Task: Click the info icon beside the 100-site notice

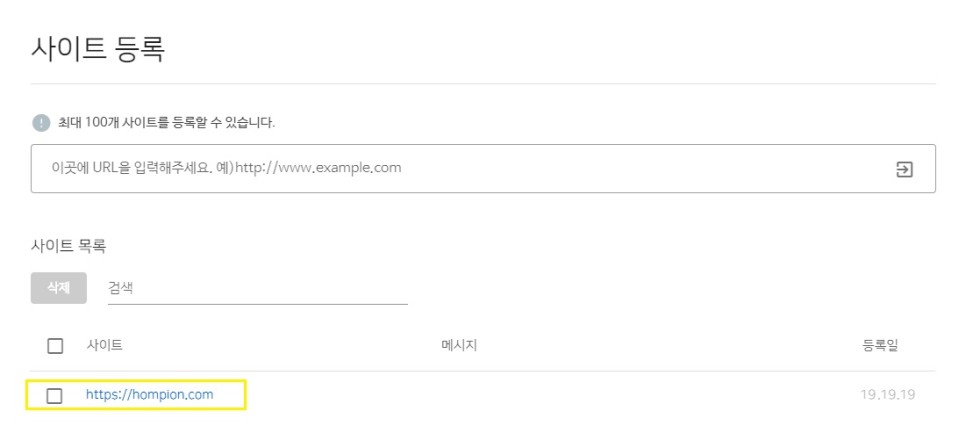Action: tap(40, 123)
